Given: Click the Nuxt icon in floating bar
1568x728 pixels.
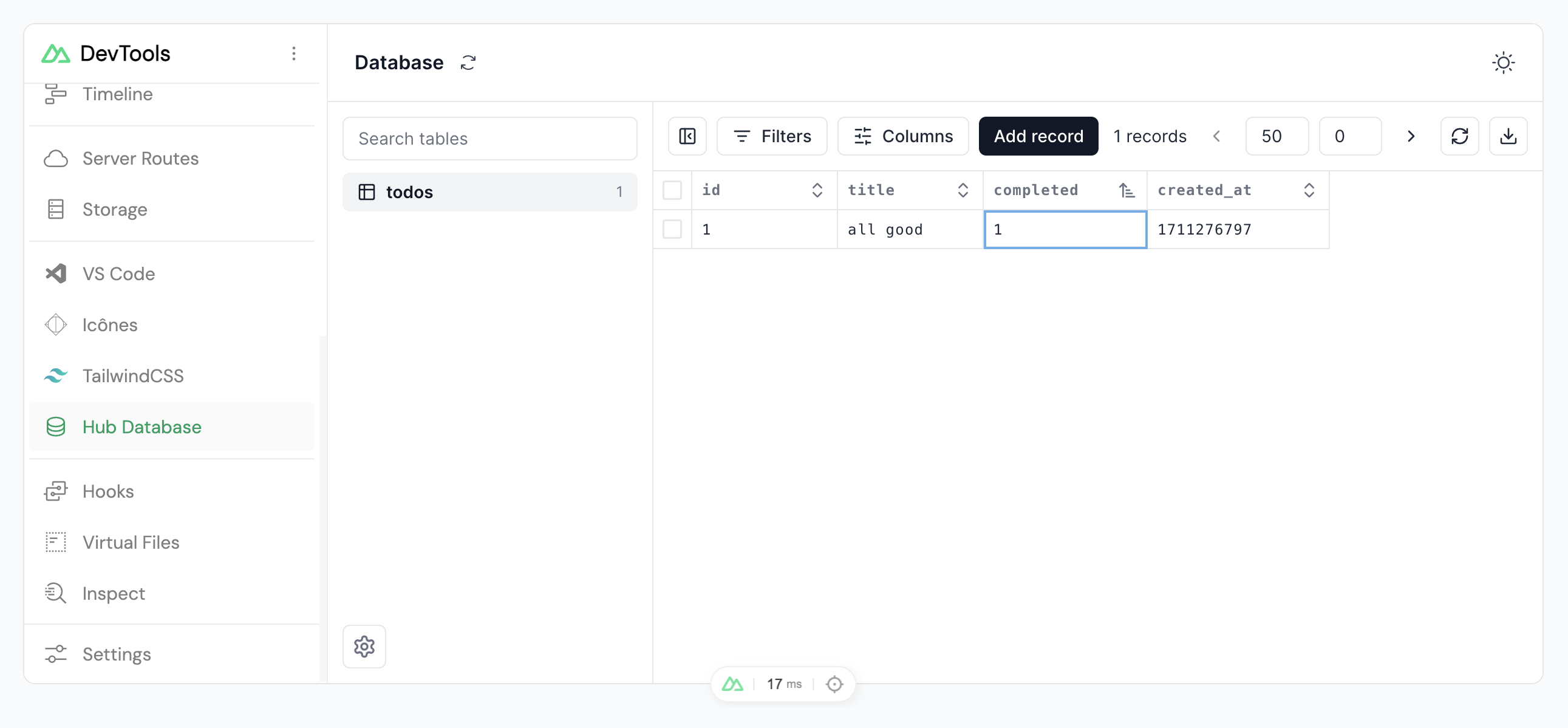Looking at the screenshot, I should pos(732,684).
